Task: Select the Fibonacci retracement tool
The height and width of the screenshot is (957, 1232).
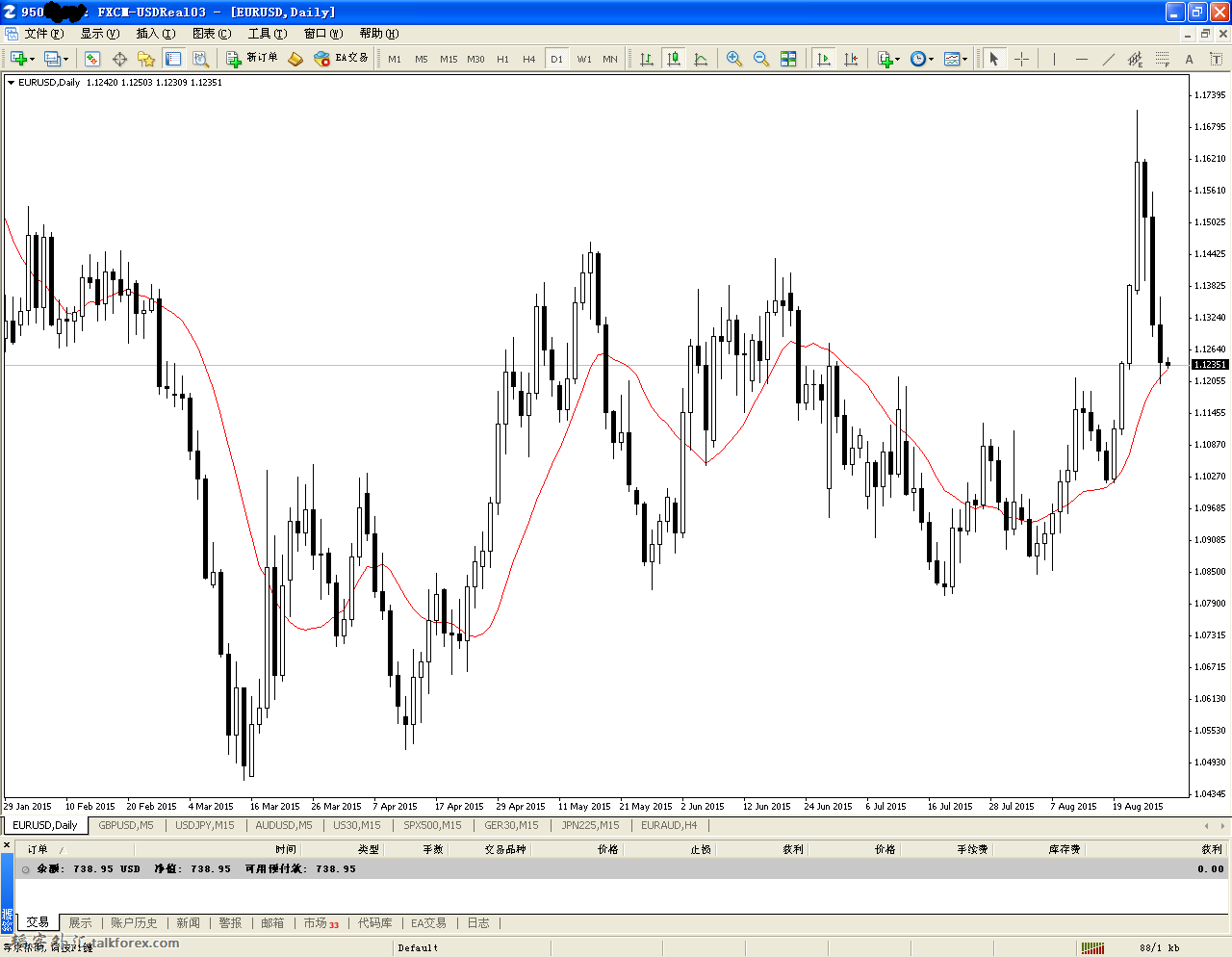Action: [1163, 59]
